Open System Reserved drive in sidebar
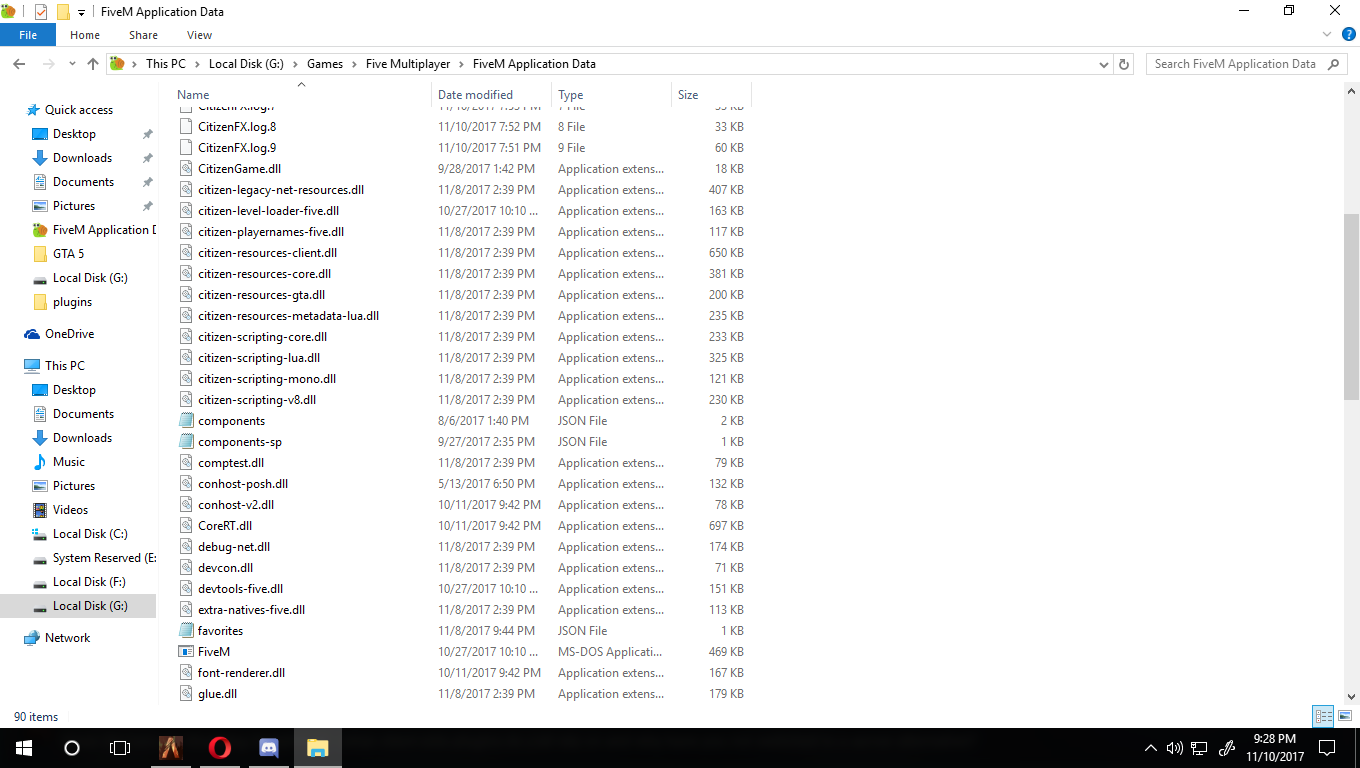 tap(104, 558)
